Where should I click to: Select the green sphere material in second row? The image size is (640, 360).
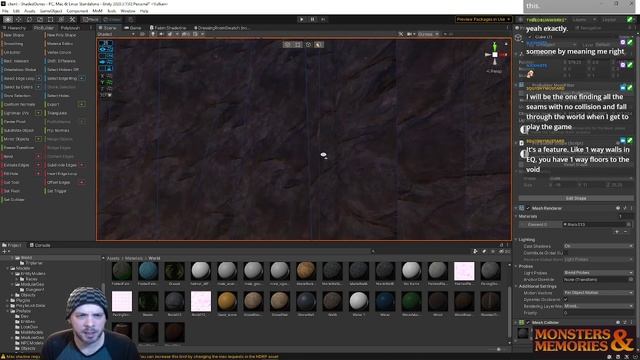[411, 301]
